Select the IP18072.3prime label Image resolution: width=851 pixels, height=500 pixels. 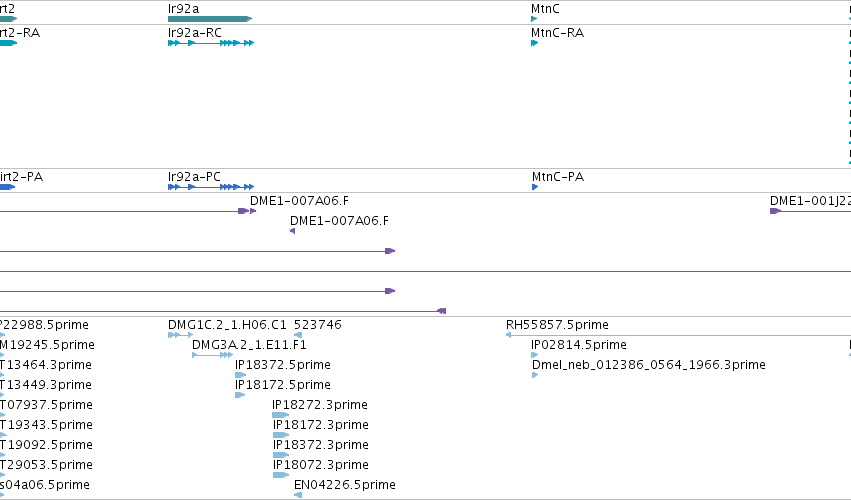coord(321,465)
